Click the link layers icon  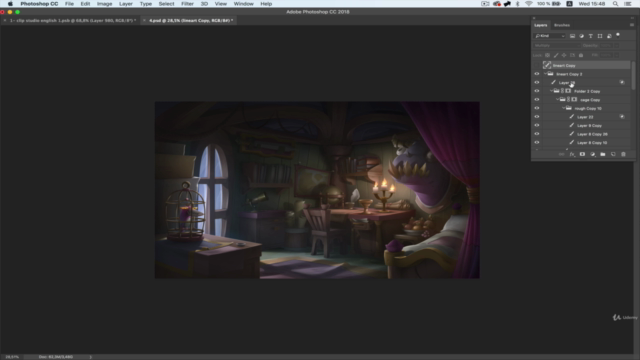(x=561, y=154)
